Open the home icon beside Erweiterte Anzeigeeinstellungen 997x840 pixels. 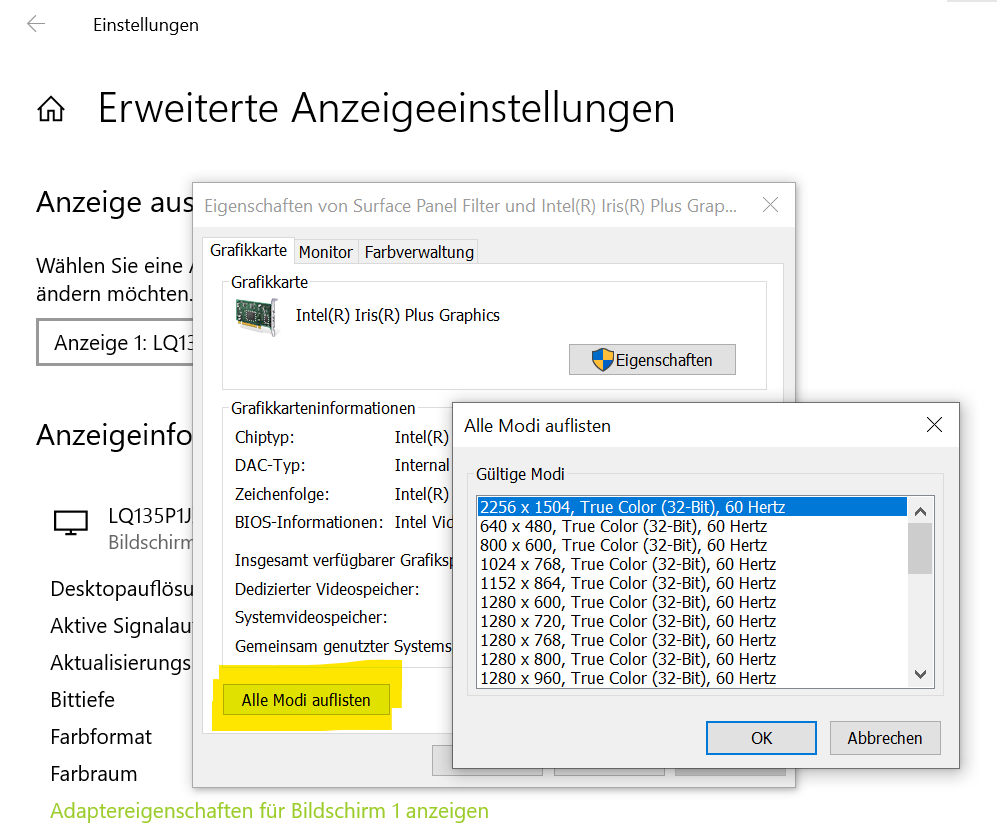[x=51, y=109]
